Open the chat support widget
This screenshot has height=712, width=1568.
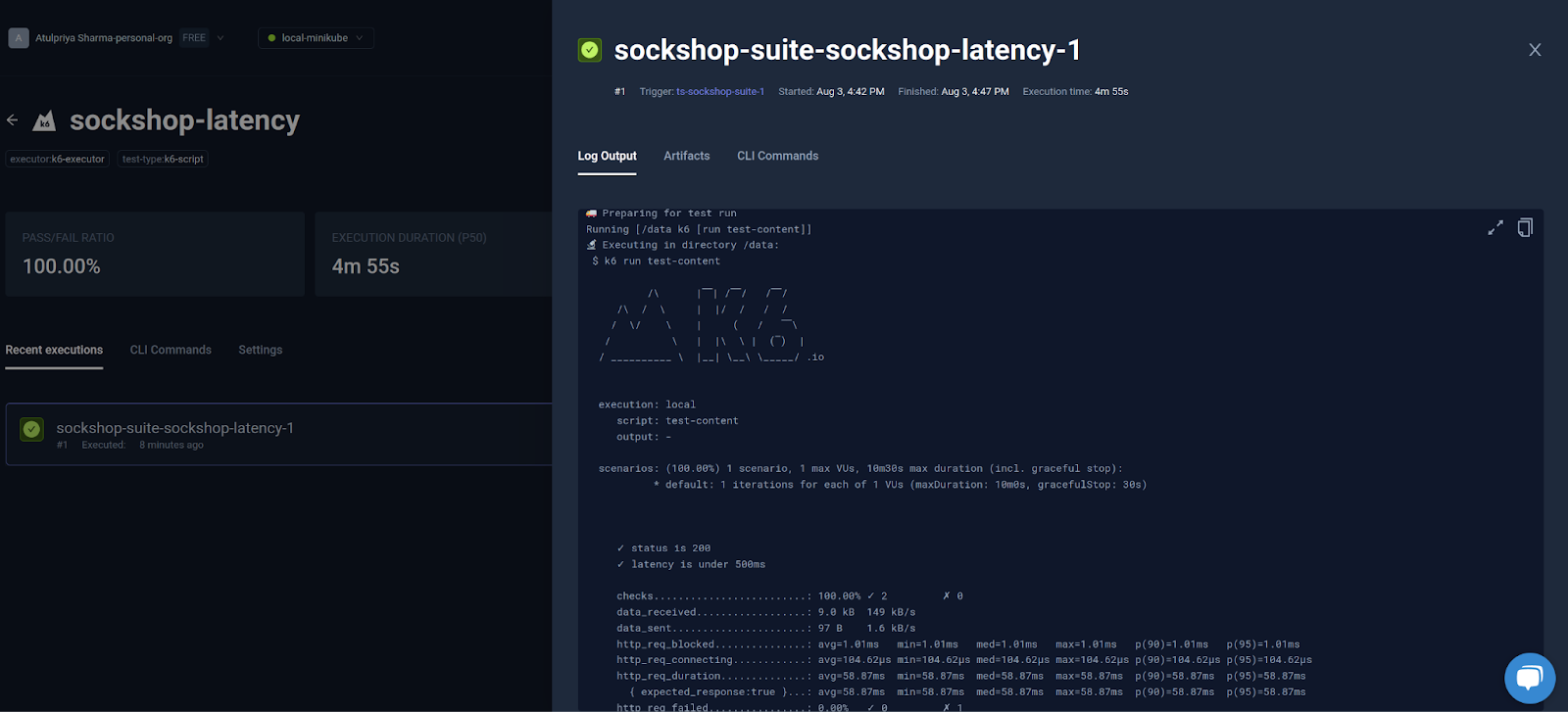point(1529,678)
